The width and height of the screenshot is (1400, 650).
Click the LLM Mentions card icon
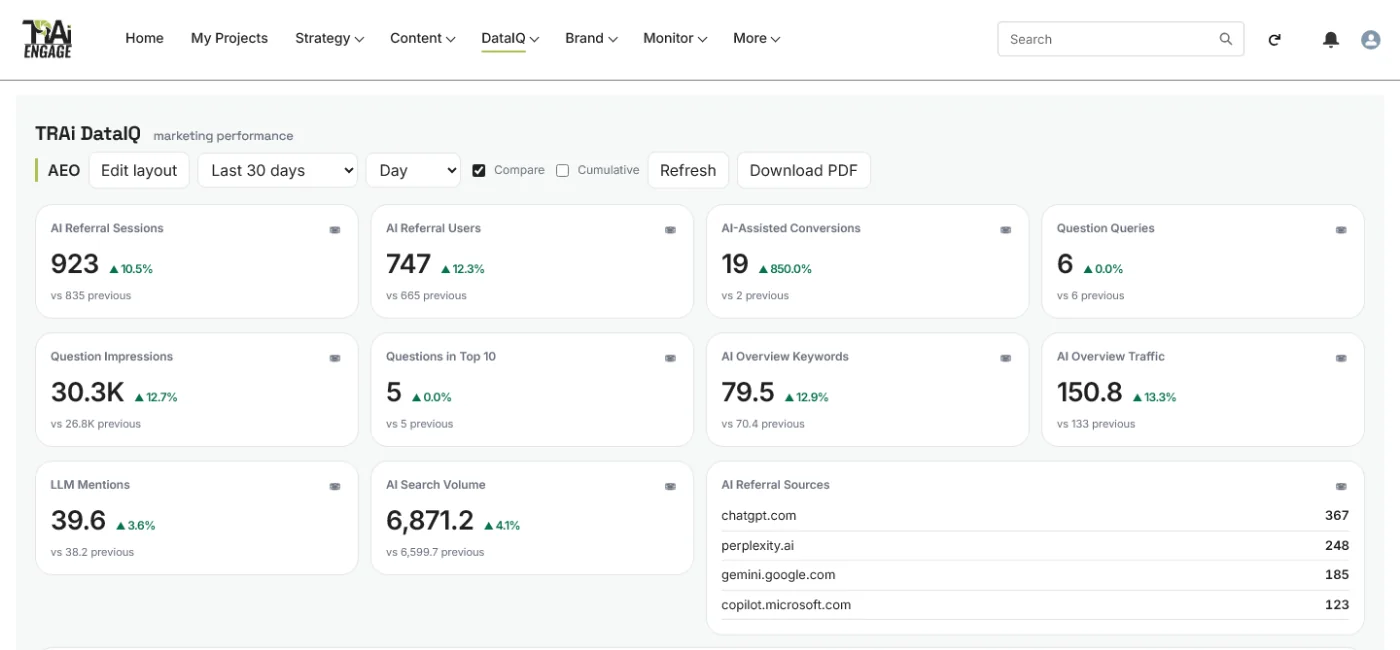click(x=335, y=487)
